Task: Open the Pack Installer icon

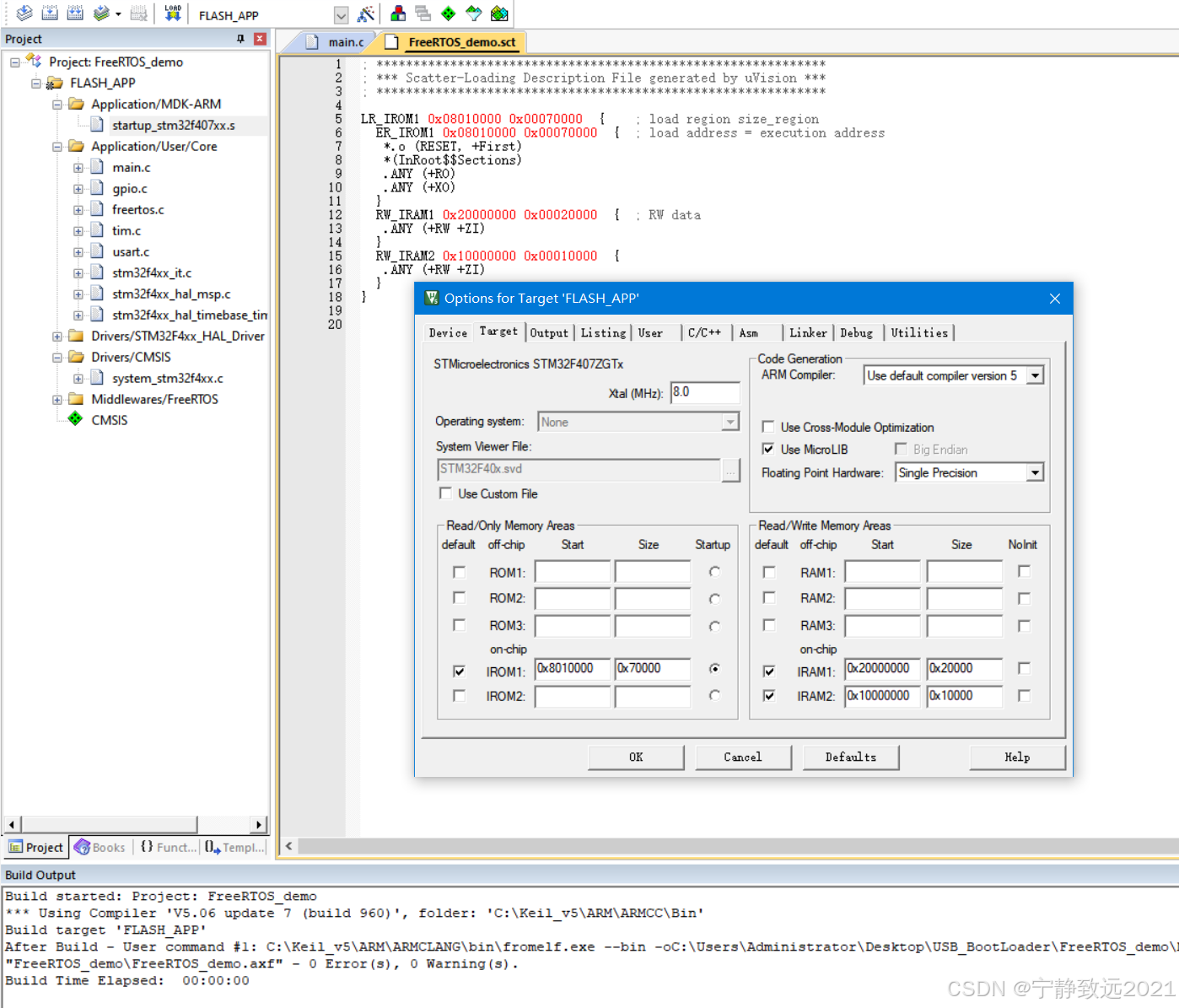Action: (x=499, y=13)
